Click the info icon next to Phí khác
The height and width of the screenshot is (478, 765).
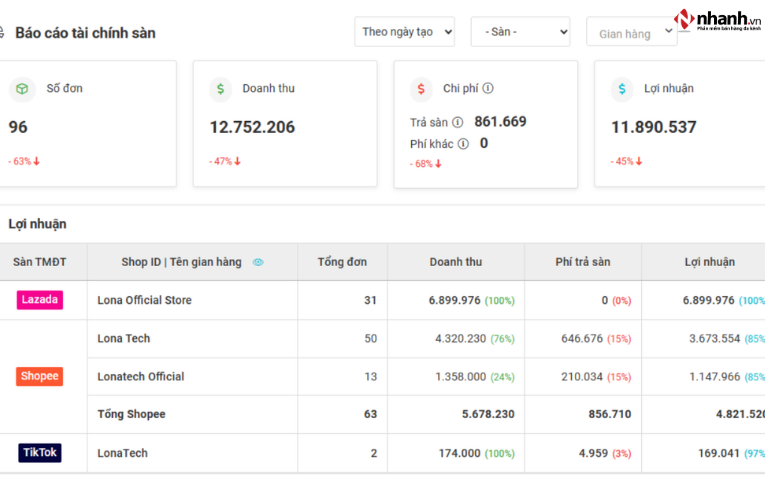463,144
